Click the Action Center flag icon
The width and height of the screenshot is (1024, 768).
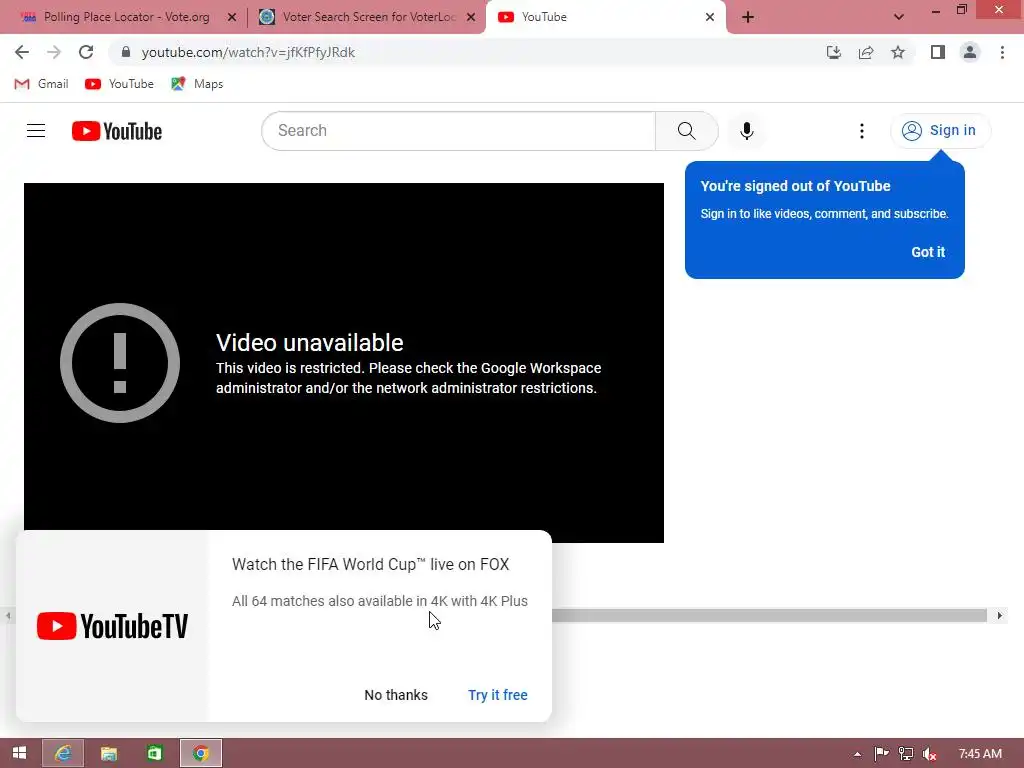point(882,754)
